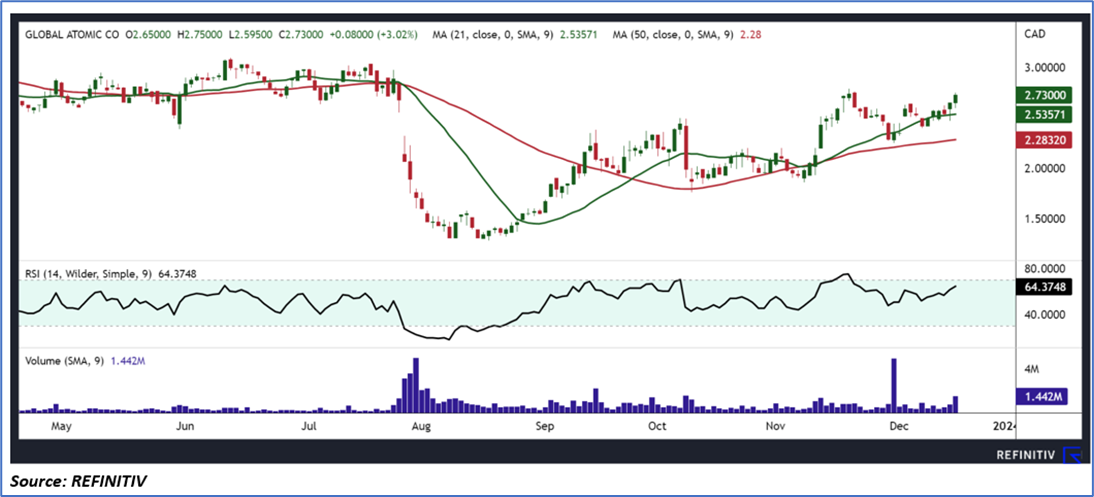Click the 80.0000 RSI axis label

[1044, 269]
